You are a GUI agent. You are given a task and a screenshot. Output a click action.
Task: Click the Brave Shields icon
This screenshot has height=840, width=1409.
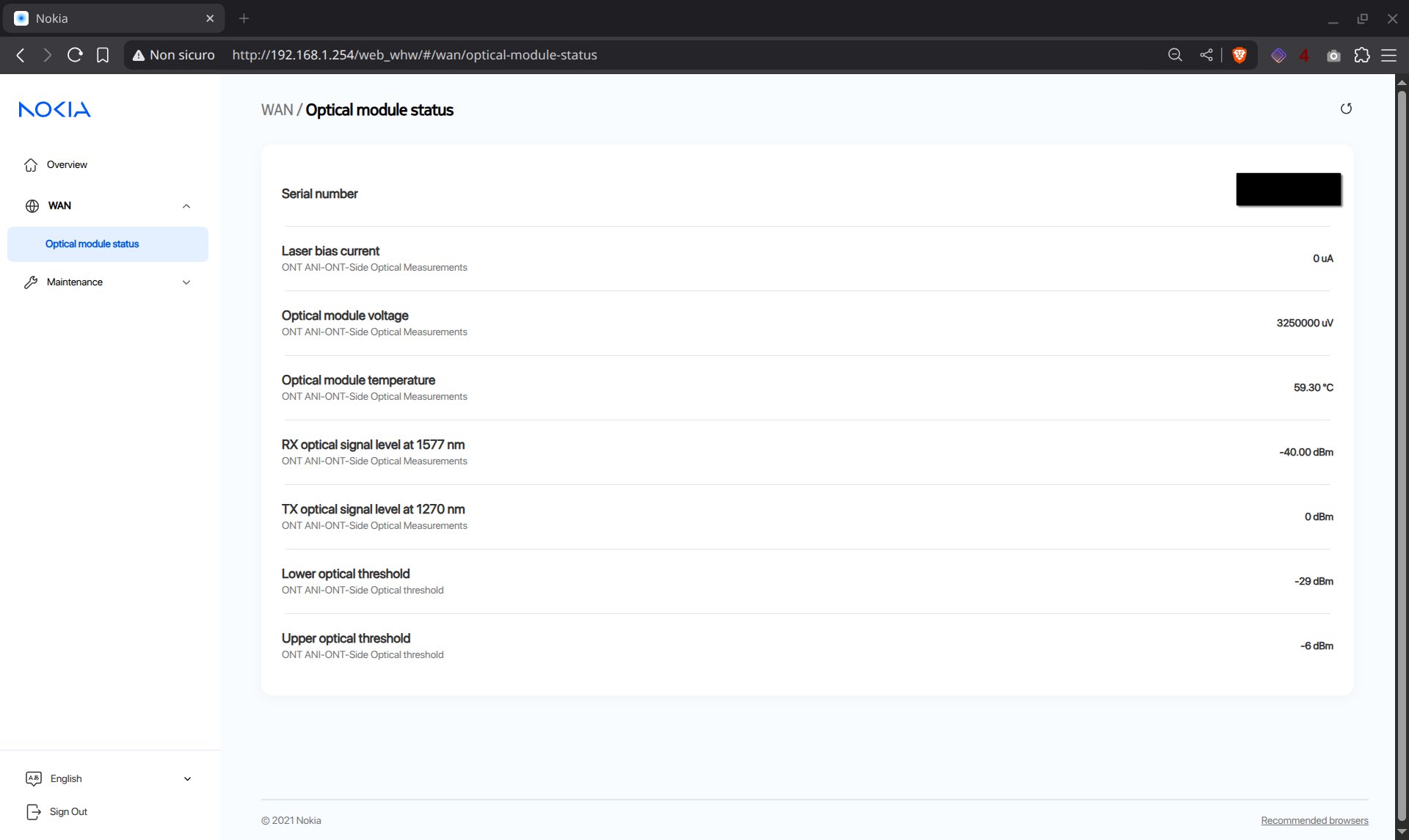[1239, 56]
